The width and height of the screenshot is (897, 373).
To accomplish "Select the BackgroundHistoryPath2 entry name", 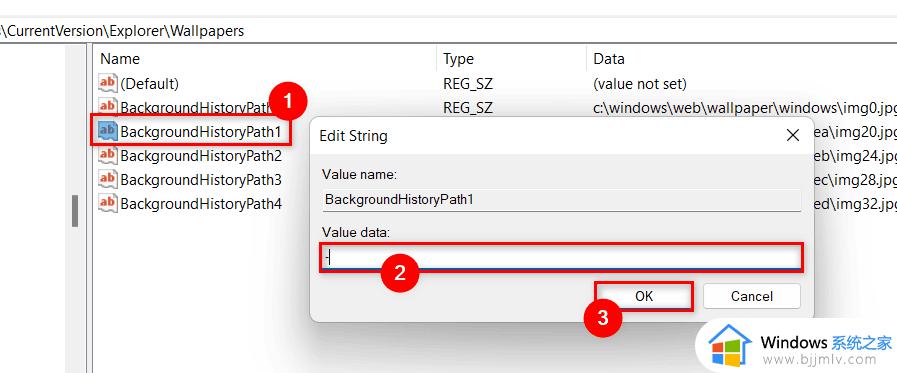I will coord(201,156).
